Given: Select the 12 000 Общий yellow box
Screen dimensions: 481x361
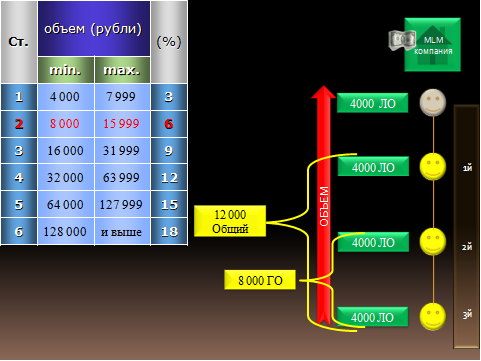Looking at the screenshot, I should 230,221.
